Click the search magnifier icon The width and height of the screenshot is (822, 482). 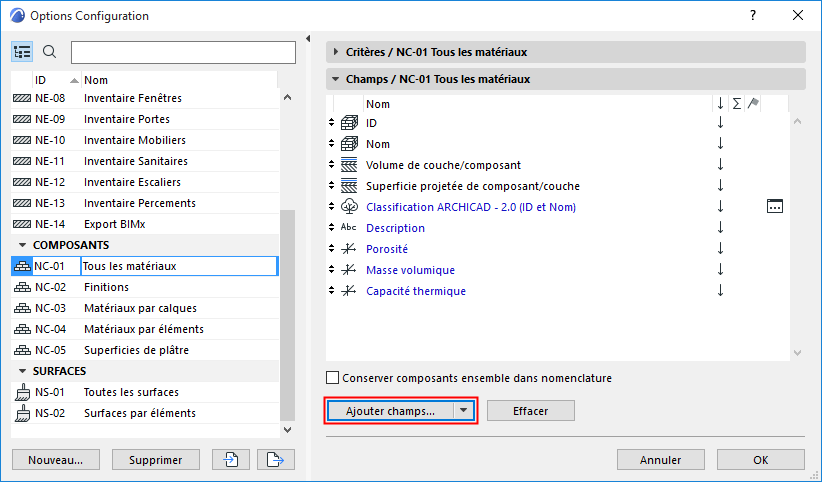coord(49,52)
